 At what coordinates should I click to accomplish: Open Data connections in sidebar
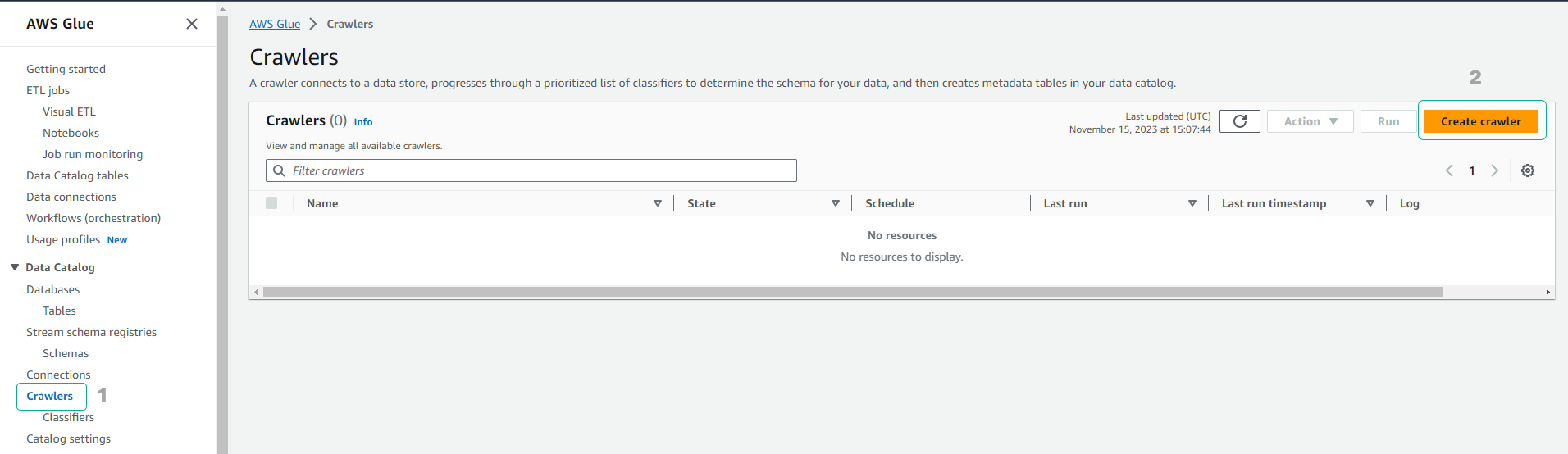click(71, 197)
